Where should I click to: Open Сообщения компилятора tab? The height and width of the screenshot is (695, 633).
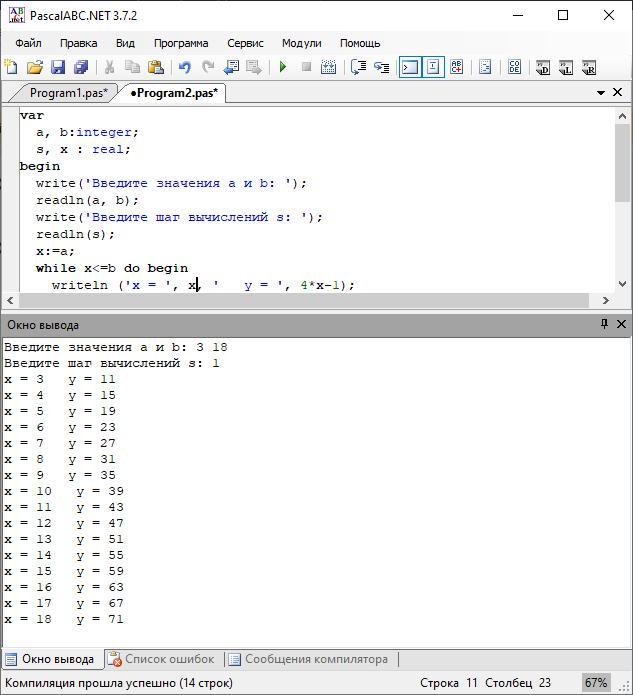tap(309, 659)
